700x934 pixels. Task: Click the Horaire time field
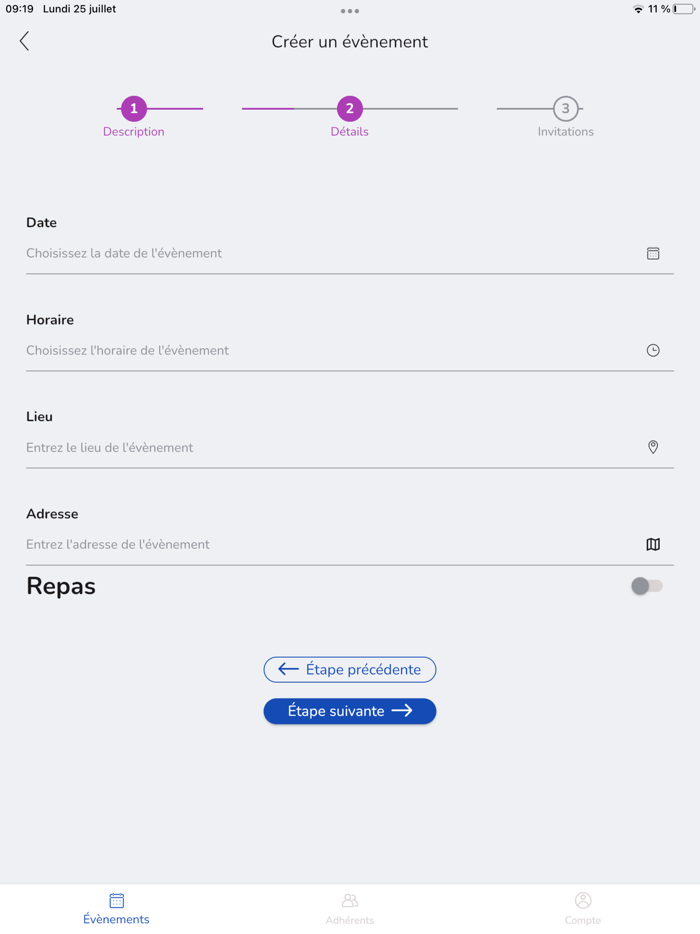(330, 351)
